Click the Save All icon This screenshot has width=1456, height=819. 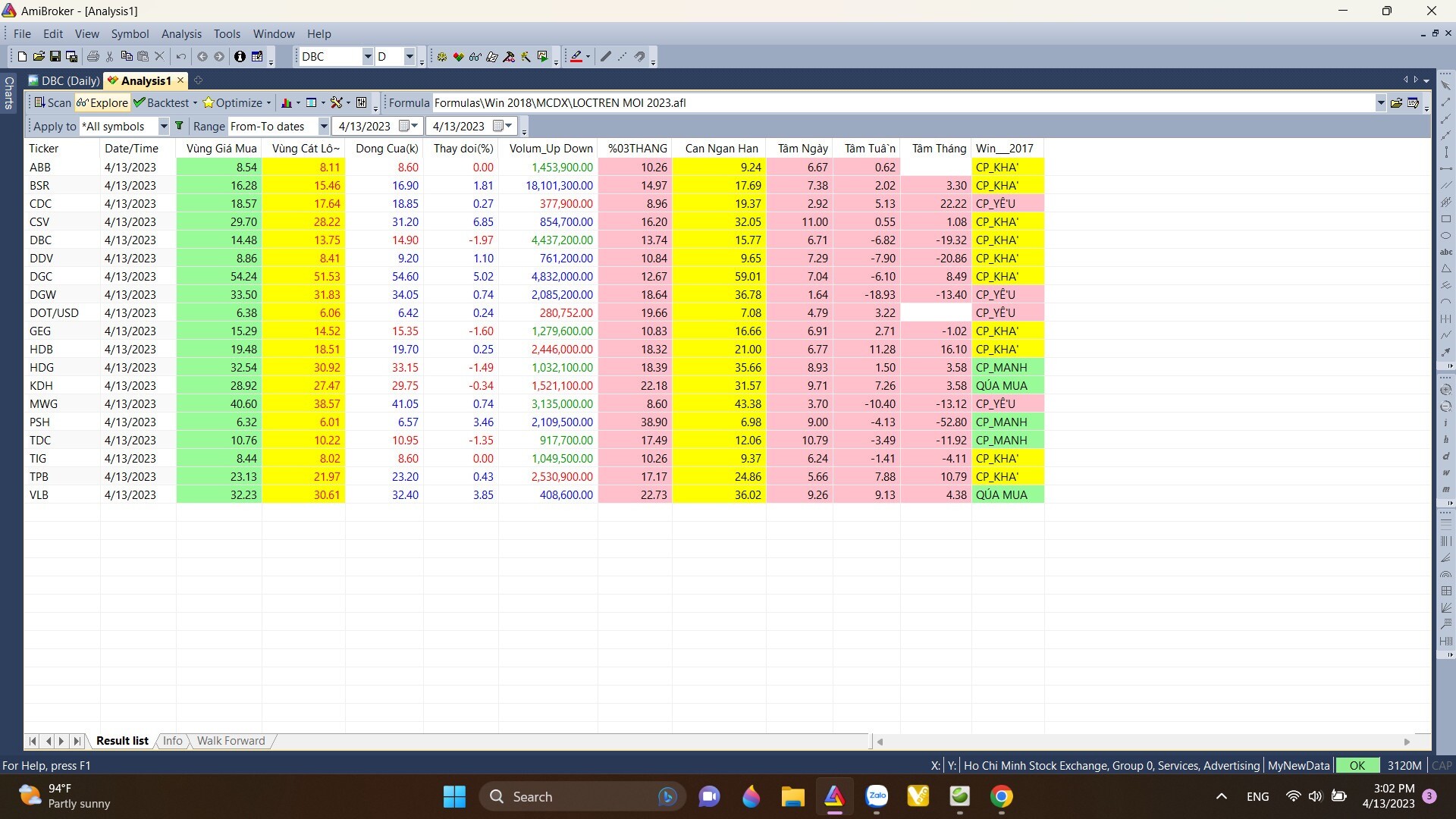pyautogui.click(x=72, y=57)
